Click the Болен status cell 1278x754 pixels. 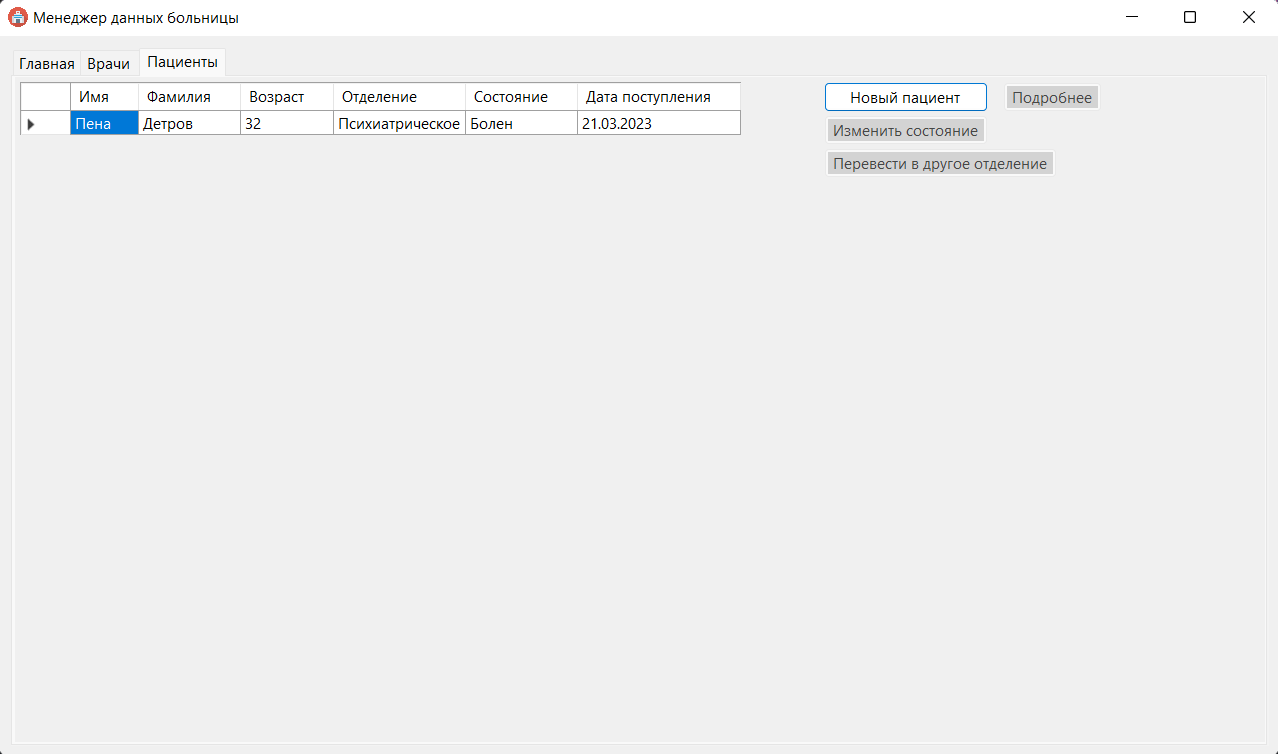[x=521, y=123]
